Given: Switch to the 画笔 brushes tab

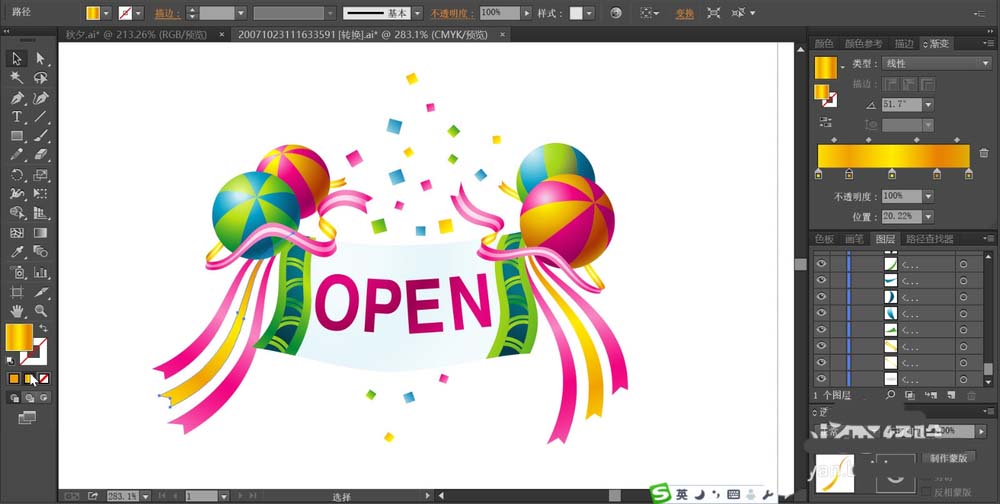Looking at the screenshot, I should [854, 239].
